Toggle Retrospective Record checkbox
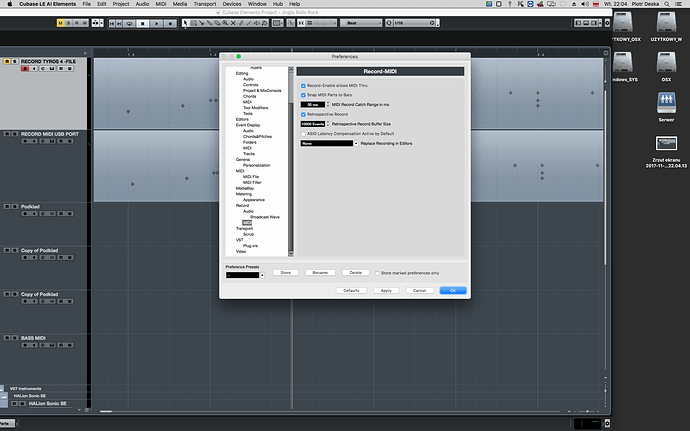 click(303, 114)
